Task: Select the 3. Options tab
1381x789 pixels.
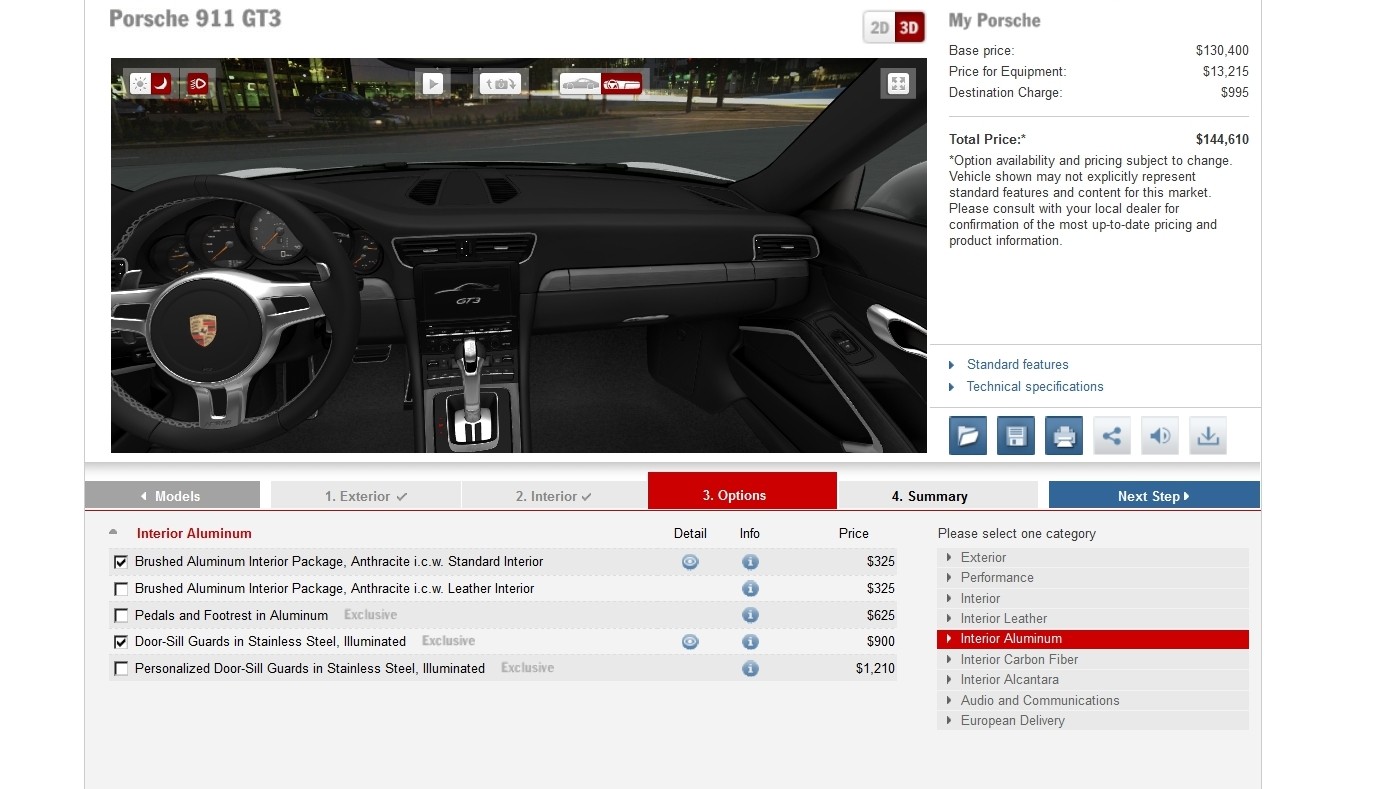Action: [x=742, y=492]
